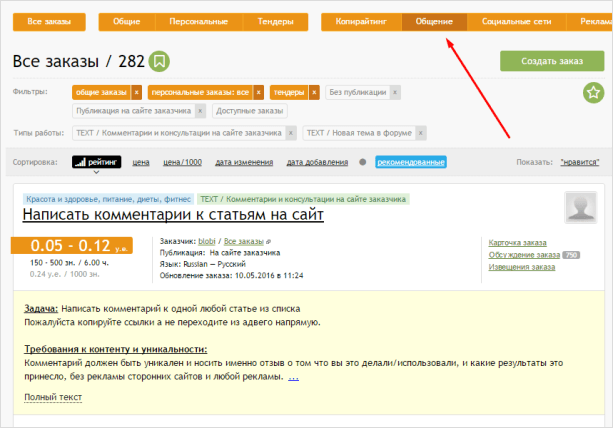Click the green star favorites icon

pyautogui.click(x=592, y=93)
